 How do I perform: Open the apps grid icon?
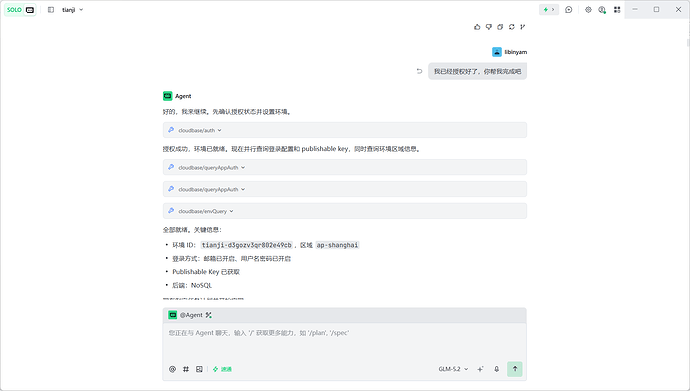tap(617, 10)
